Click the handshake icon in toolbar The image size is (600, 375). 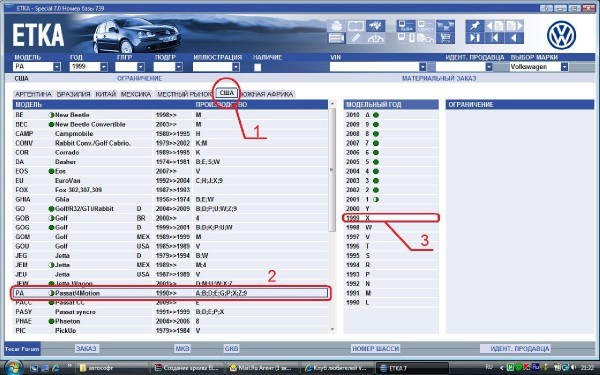(376, 26)
